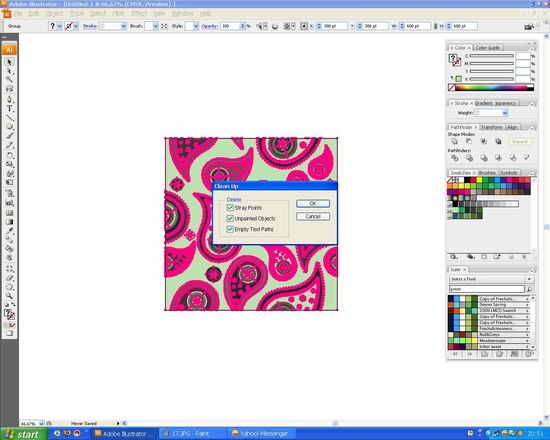The width and height of the screenshot is (550, 440).
Task: Select the Live Paint Bucket tool
Action: coord(9,249)
